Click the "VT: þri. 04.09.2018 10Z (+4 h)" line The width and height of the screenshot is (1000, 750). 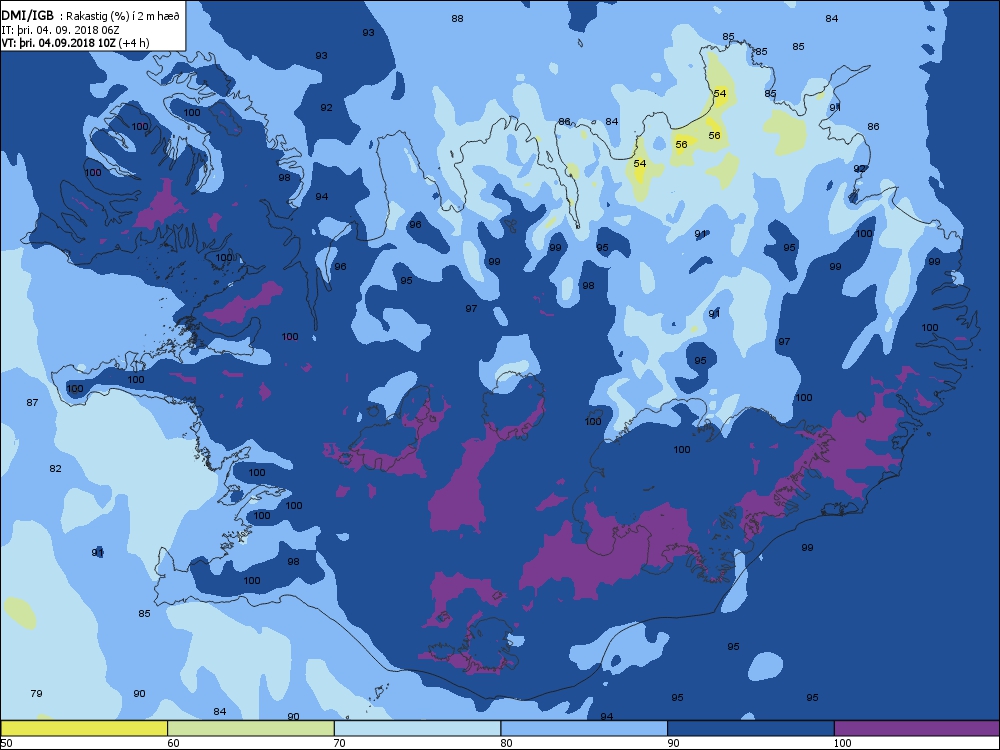point(75,43)
